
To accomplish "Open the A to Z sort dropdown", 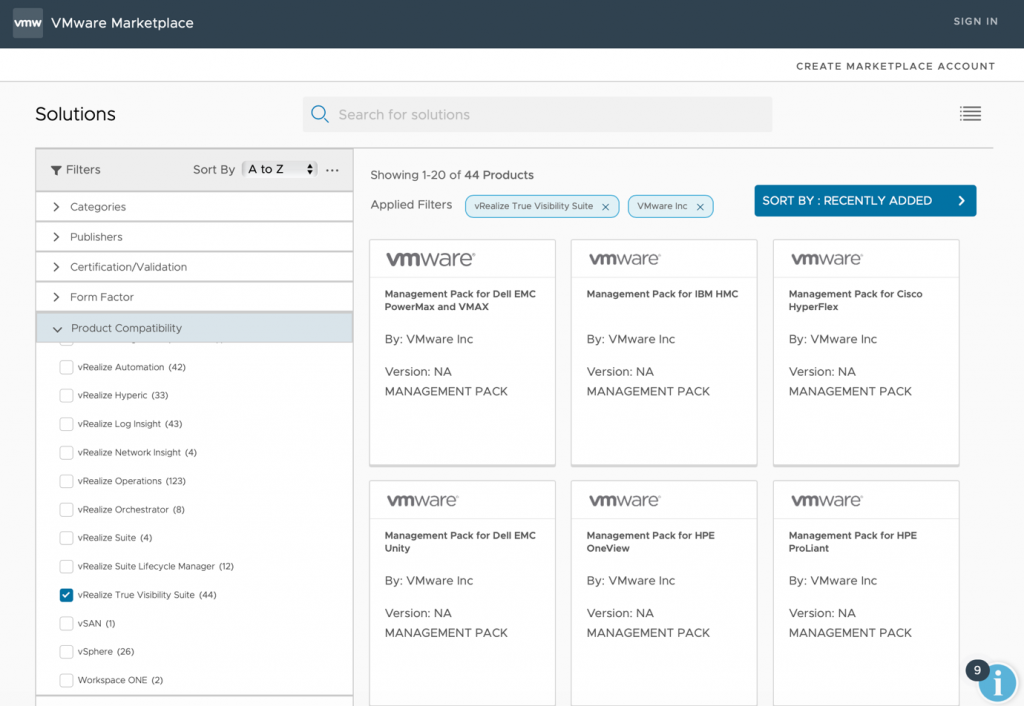I will click(x=280, y=170).
